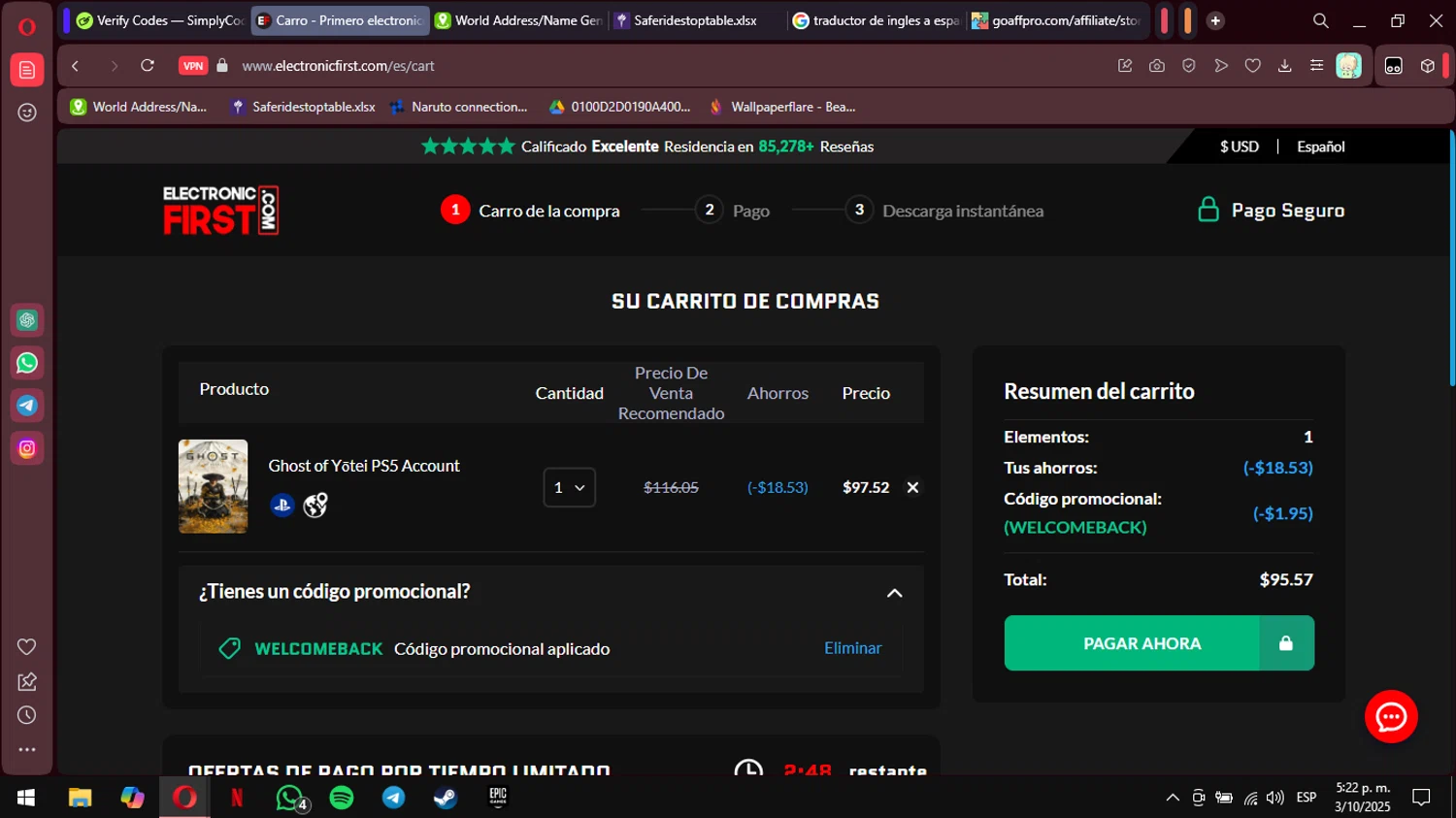Open the Ghost of Yōtei PS5 Account link

364,466
